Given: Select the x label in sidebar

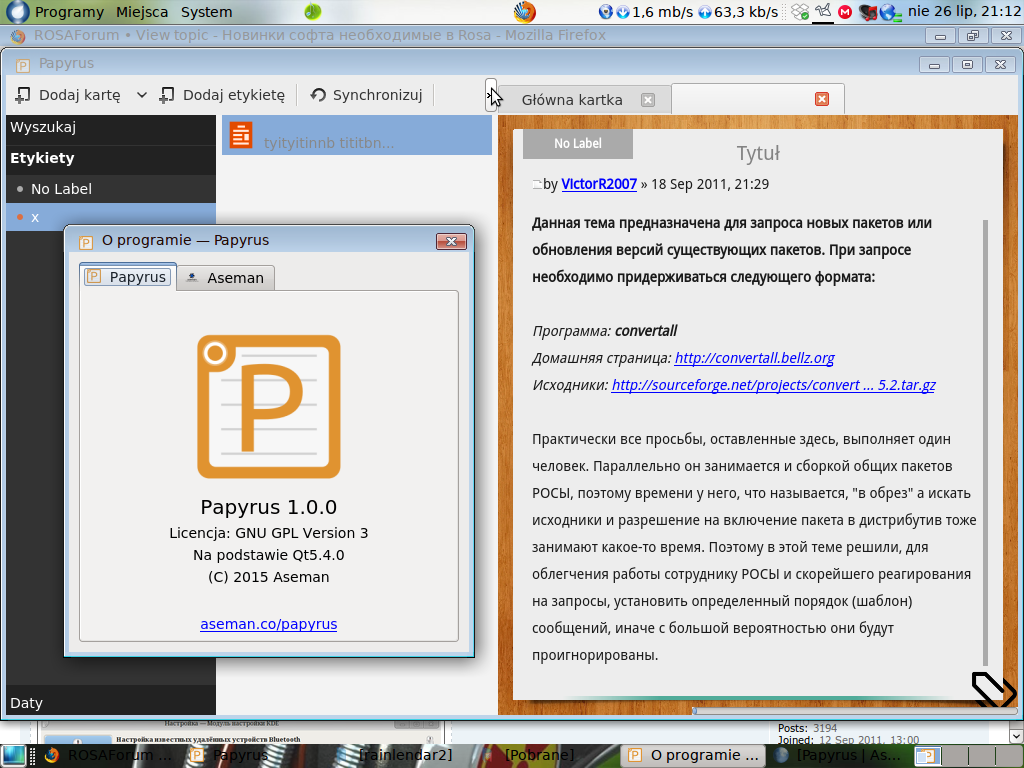Looking at the screenshot, I should [111, 217].
